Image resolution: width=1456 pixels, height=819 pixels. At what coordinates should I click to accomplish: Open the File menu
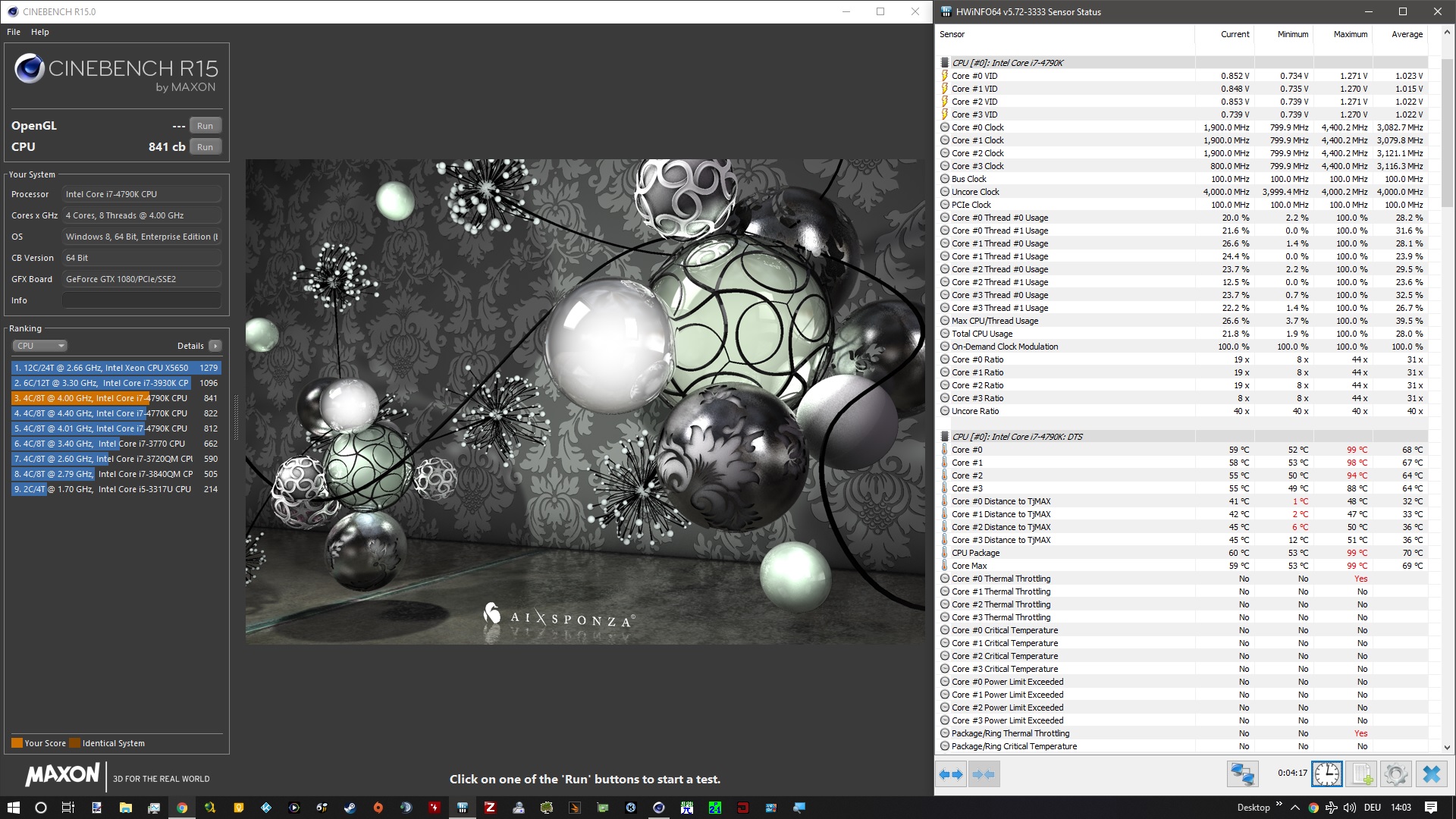14,32
